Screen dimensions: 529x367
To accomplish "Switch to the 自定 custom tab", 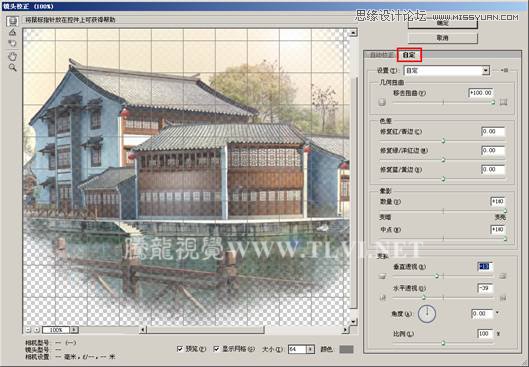I will [409, 55].
